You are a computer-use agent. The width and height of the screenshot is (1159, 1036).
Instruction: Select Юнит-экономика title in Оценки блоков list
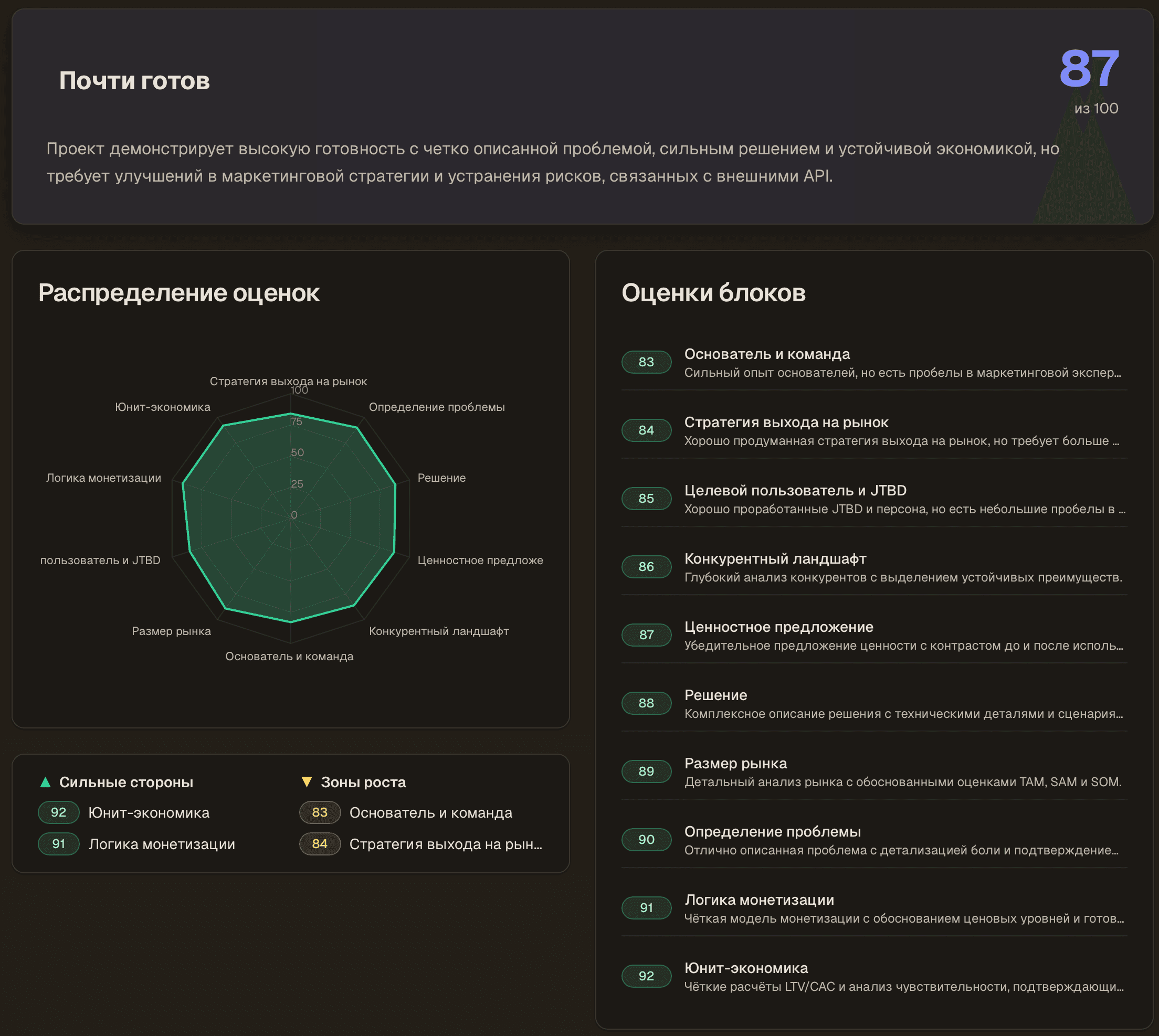point(746,968)
